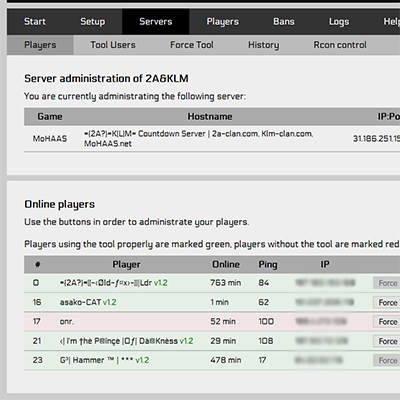
Task: Select player name G³| Hammer v1.2
Action: (104, 360)
